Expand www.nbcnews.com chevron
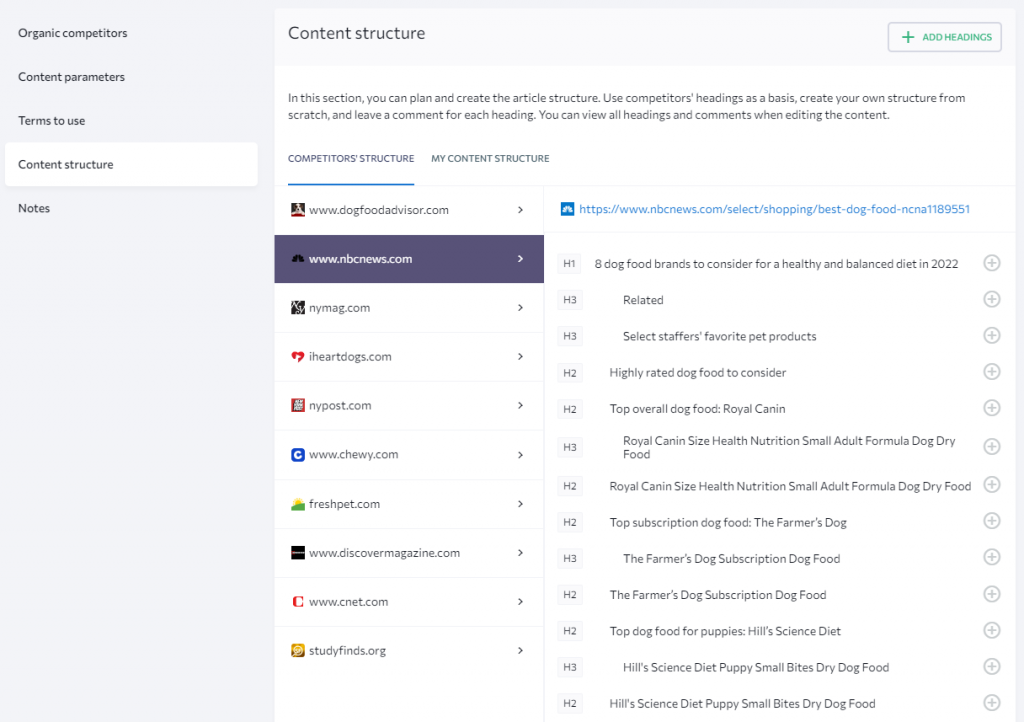 pos(520,259)
